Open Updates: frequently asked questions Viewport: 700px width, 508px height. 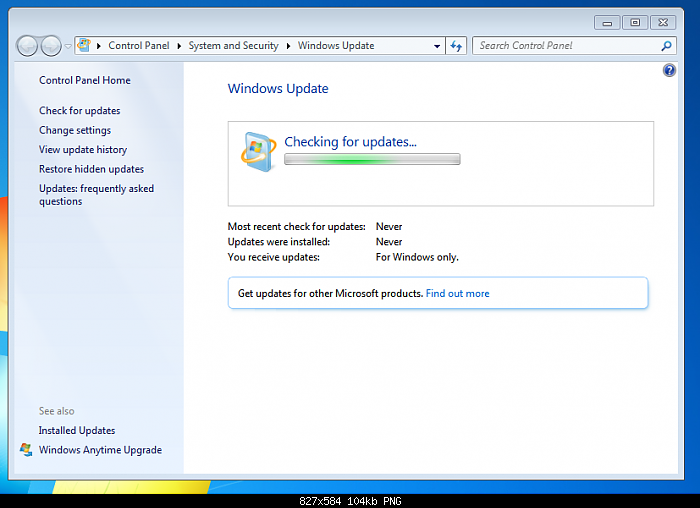pyautogui.click(x=96, y=195)
